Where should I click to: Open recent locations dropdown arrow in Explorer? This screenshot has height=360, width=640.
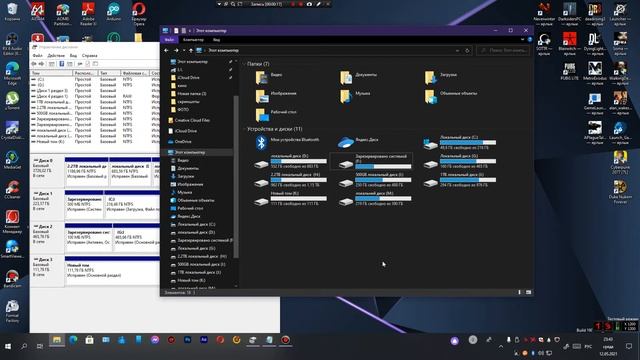point(184,50)
